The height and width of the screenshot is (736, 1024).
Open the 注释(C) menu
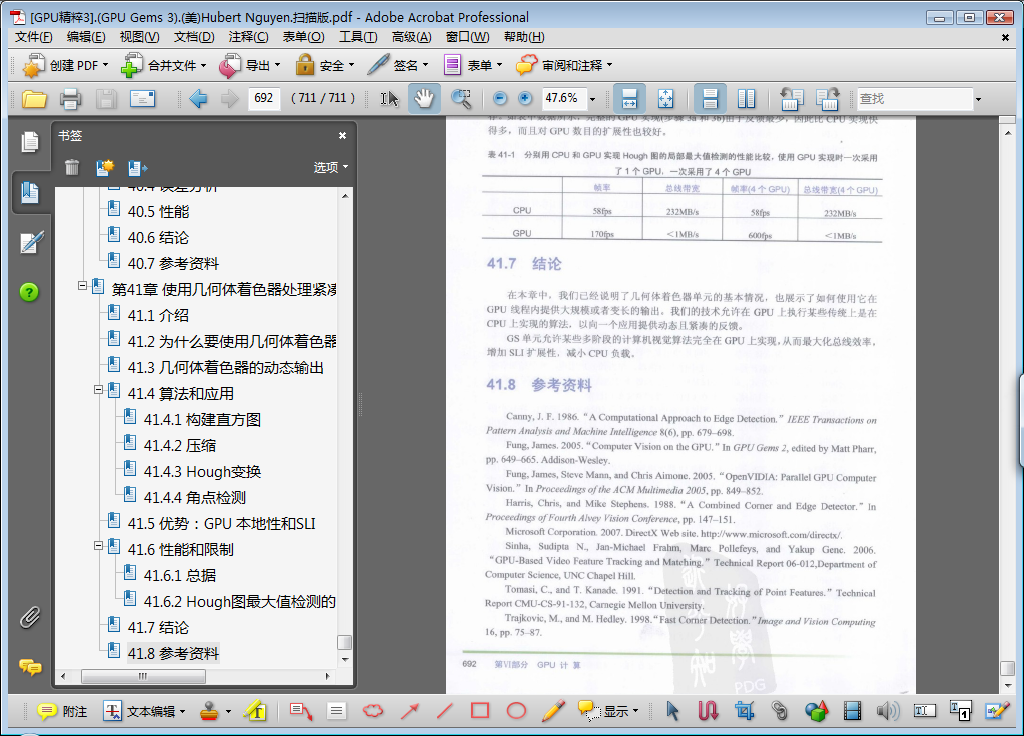pos(248,37)
